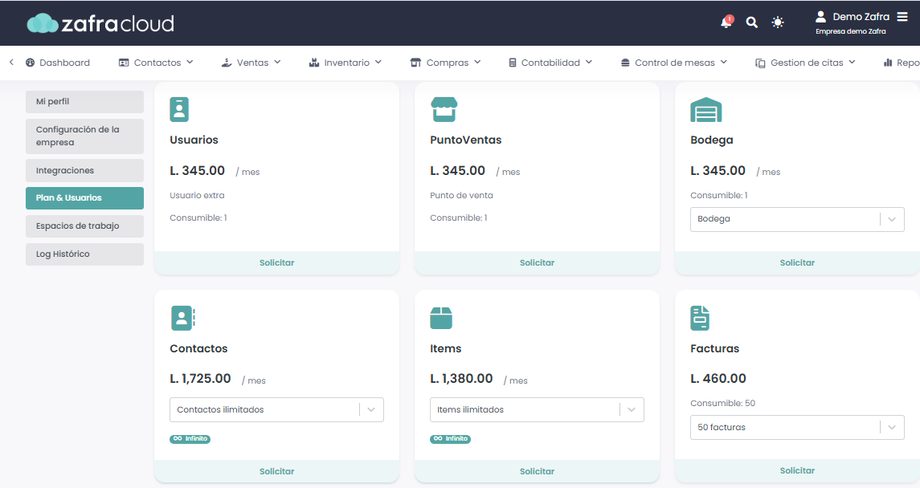
Task: Open Espacios de trabajo tab
Action: [84, 226]
